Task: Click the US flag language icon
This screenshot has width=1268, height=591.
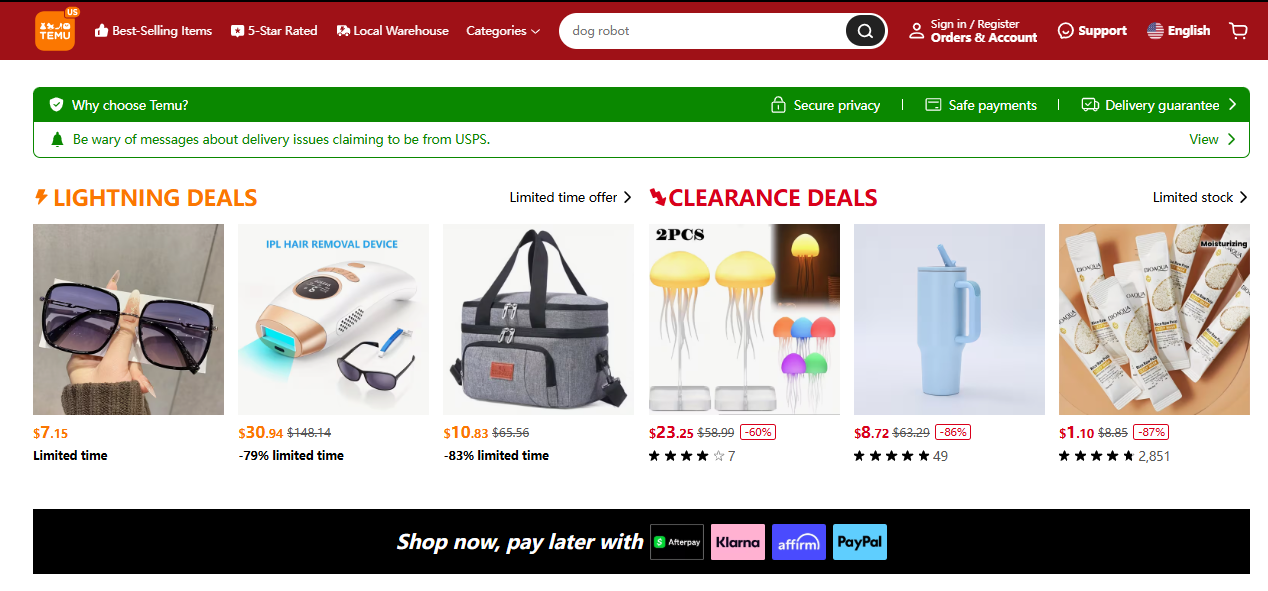Action: (x=1155, y=31)
